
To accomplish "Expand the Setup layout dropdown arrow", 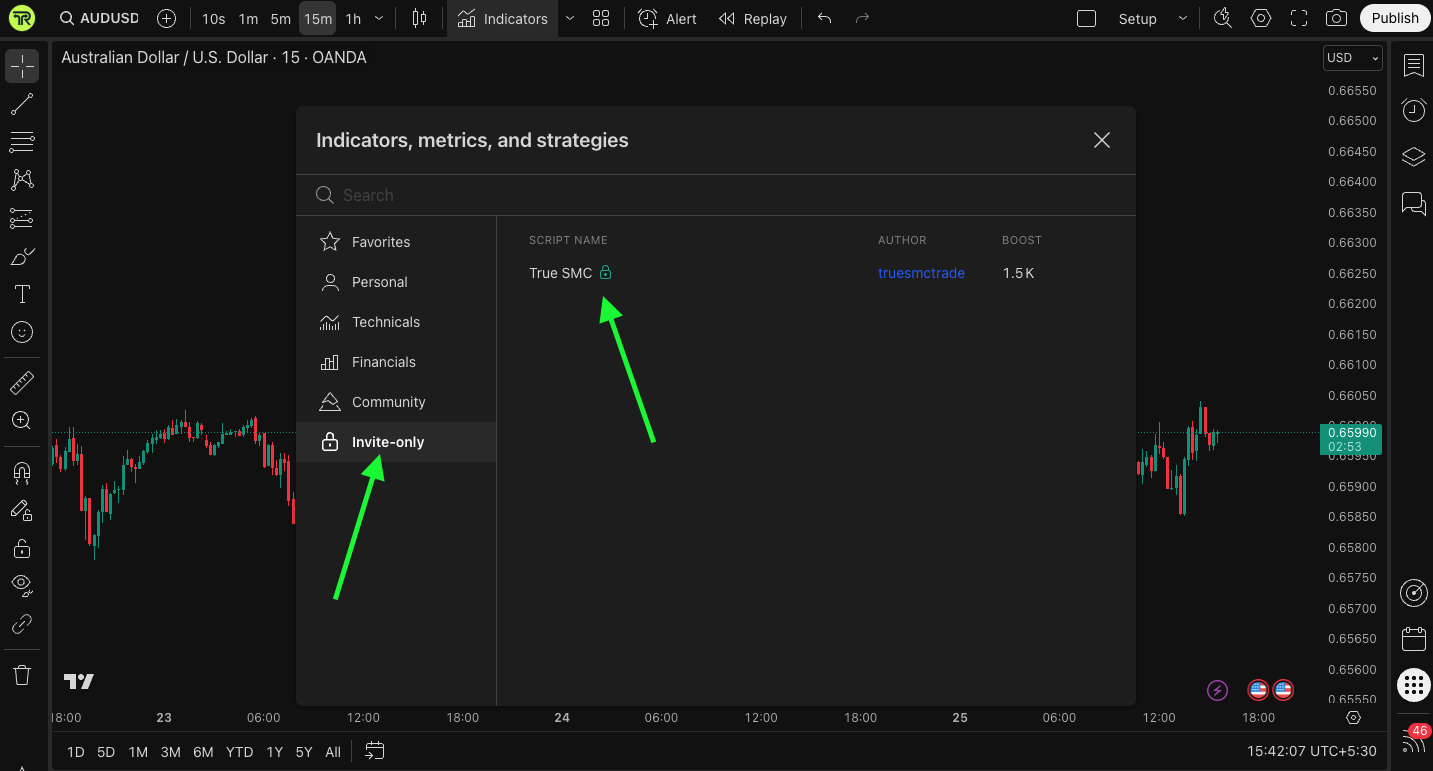I will point(1183,18).
